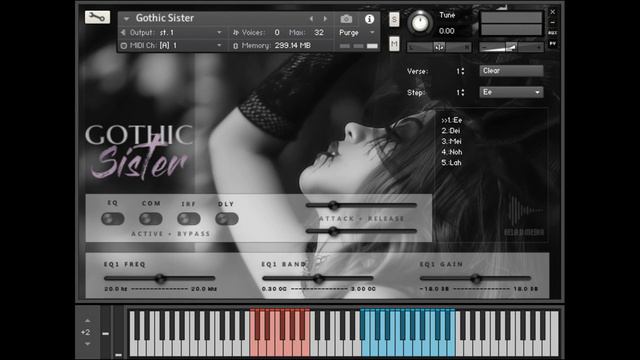The width and height of the screenshot is (640, 360).
Task: Open the Ee syllable dropdown
Action: pos(511,92)
